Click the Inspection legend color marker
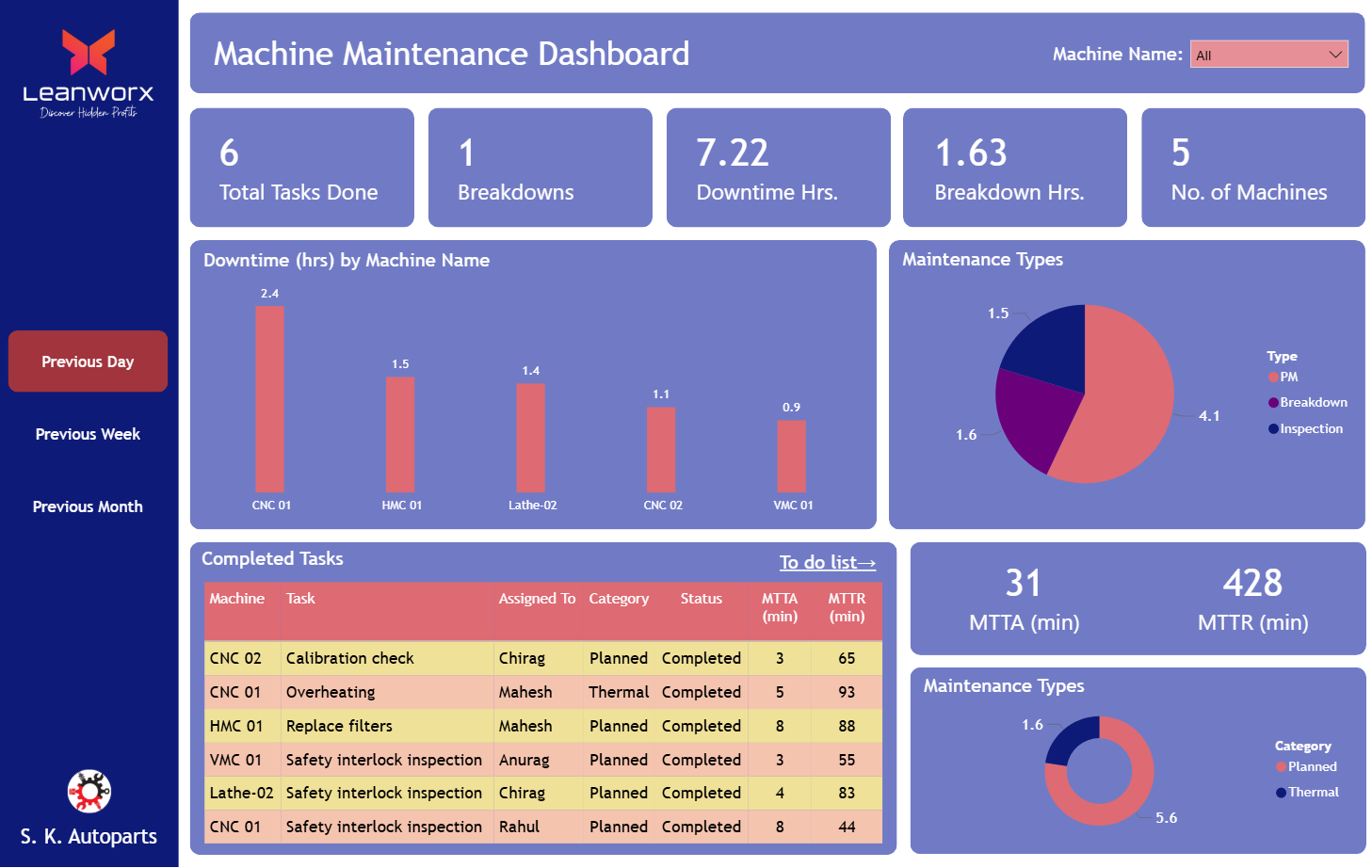Image resolution: width=1372 pixels, height=868 pixels. [1273, 429]
